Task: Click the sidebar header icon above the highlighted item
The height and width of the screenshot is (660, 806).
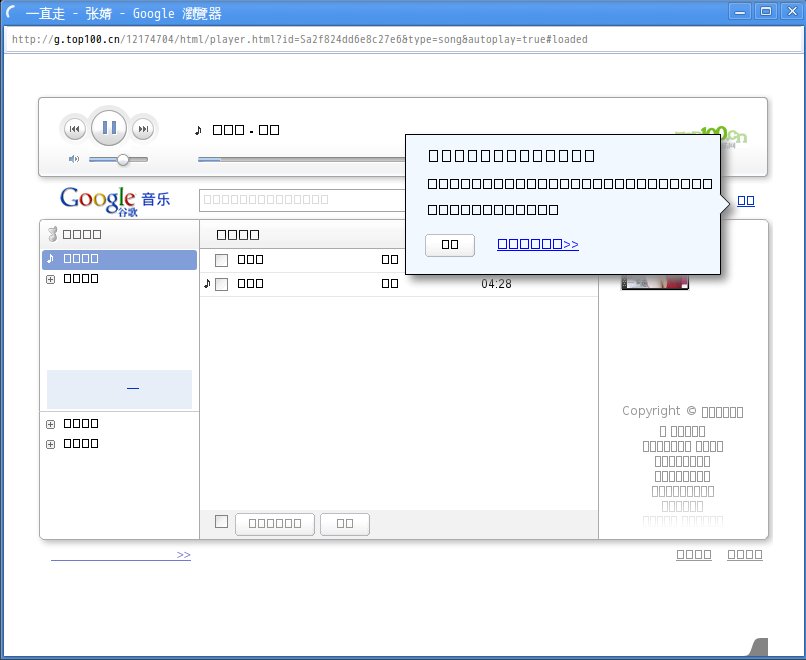Action: pos(52,234)
